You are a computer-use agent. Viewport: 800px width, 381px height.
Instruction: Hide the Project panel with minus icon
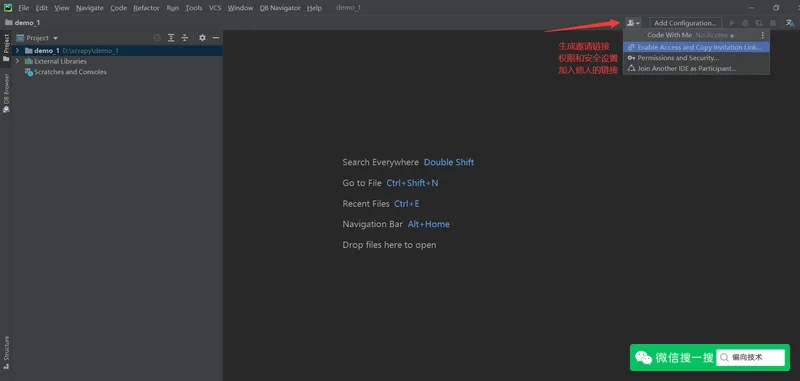pyautogui.click(x=216, y=38)
